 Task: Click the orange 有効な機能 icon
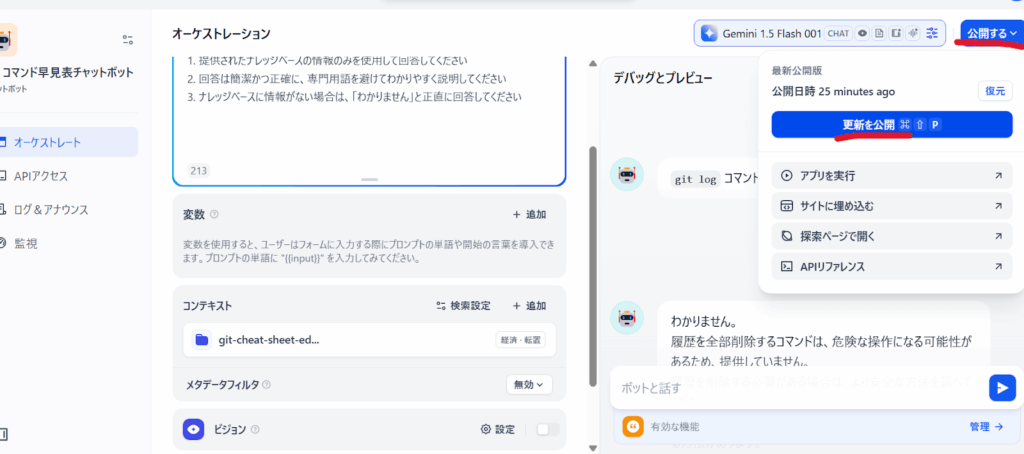click(631, 426)
